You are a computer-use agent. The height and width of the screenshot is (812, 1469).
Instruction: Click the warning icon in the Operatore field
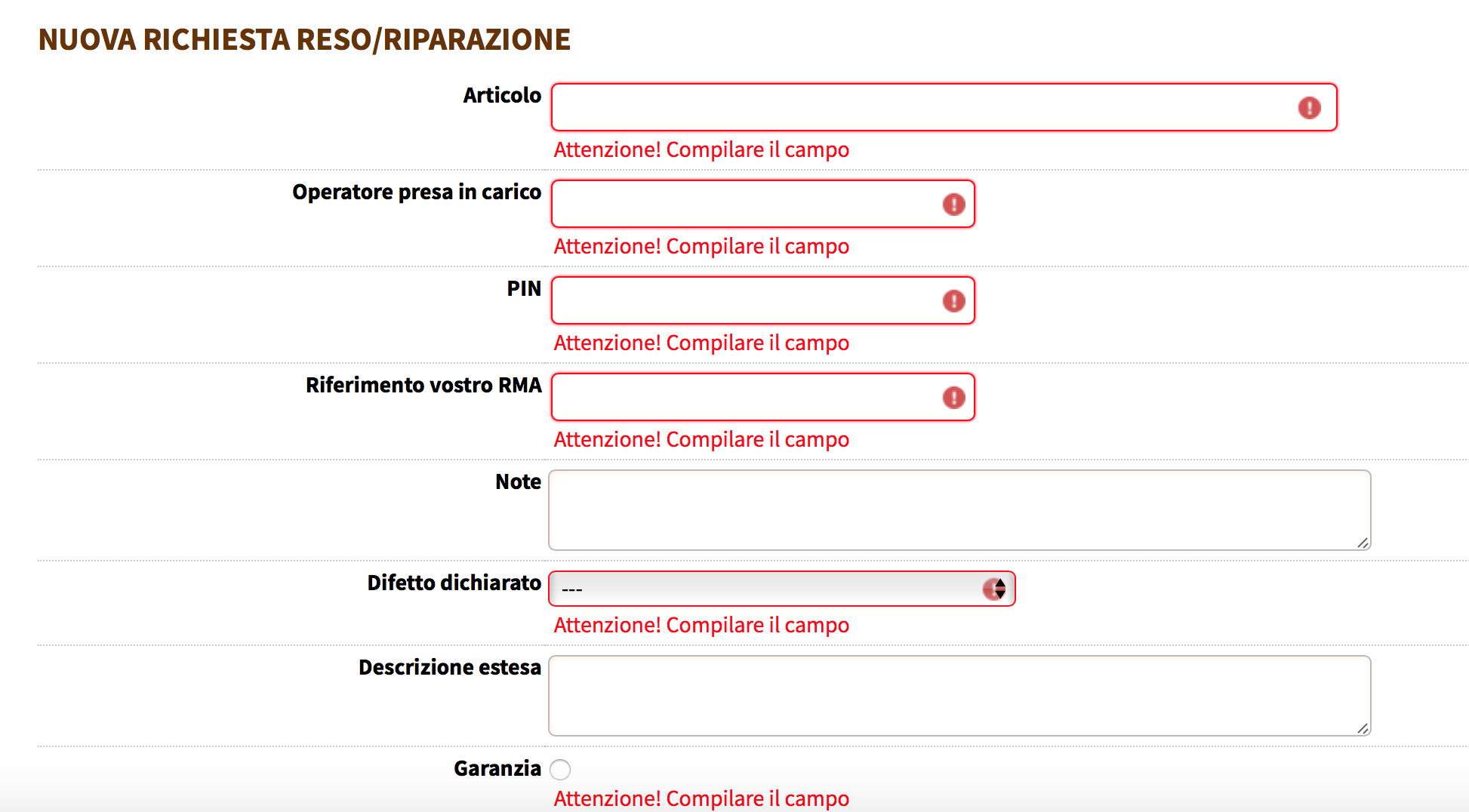tap(953, 205)
